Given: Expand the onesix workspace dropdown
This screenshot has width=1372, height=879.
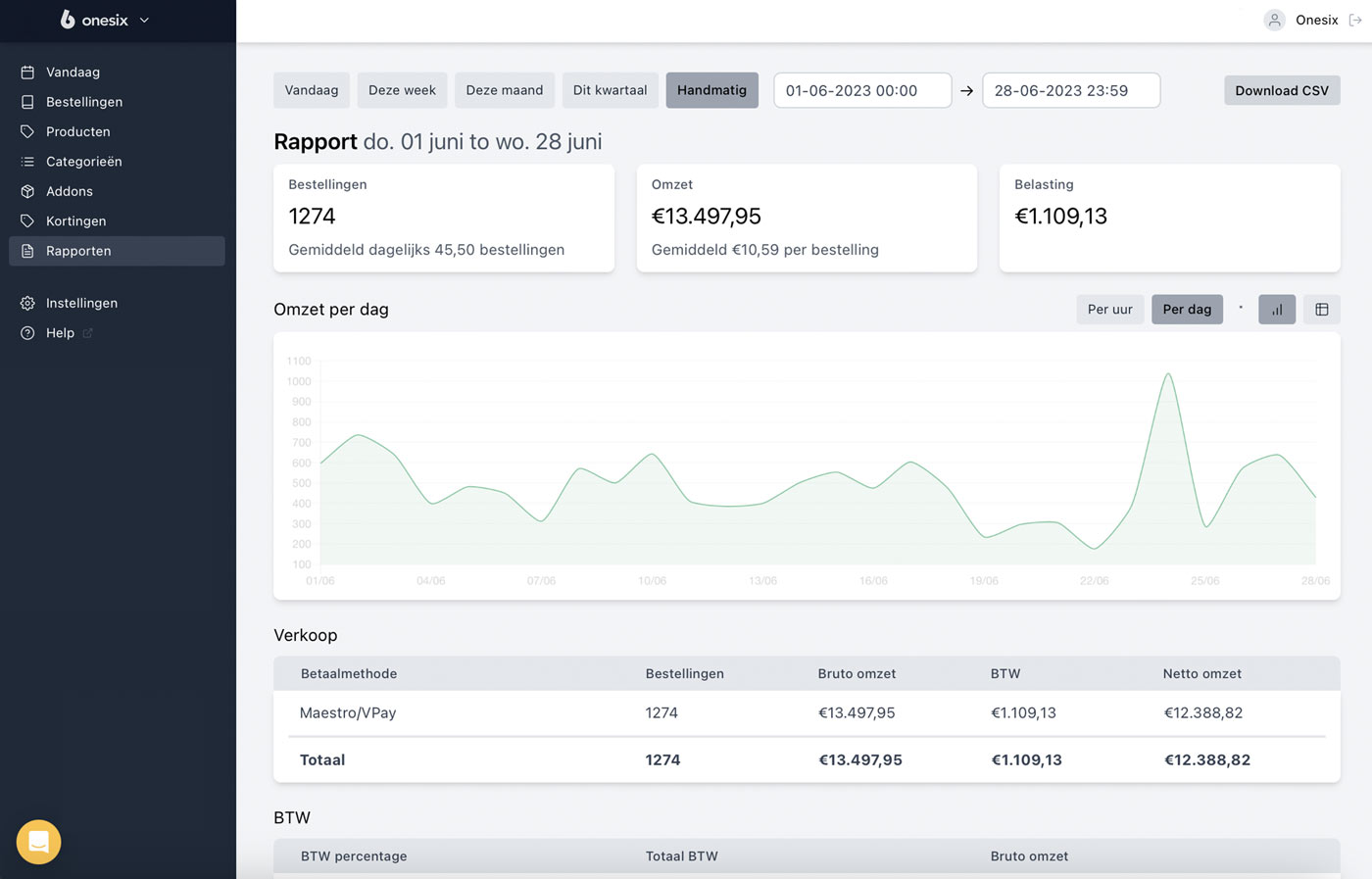Looking at the screenshot, I should [144, 20].
